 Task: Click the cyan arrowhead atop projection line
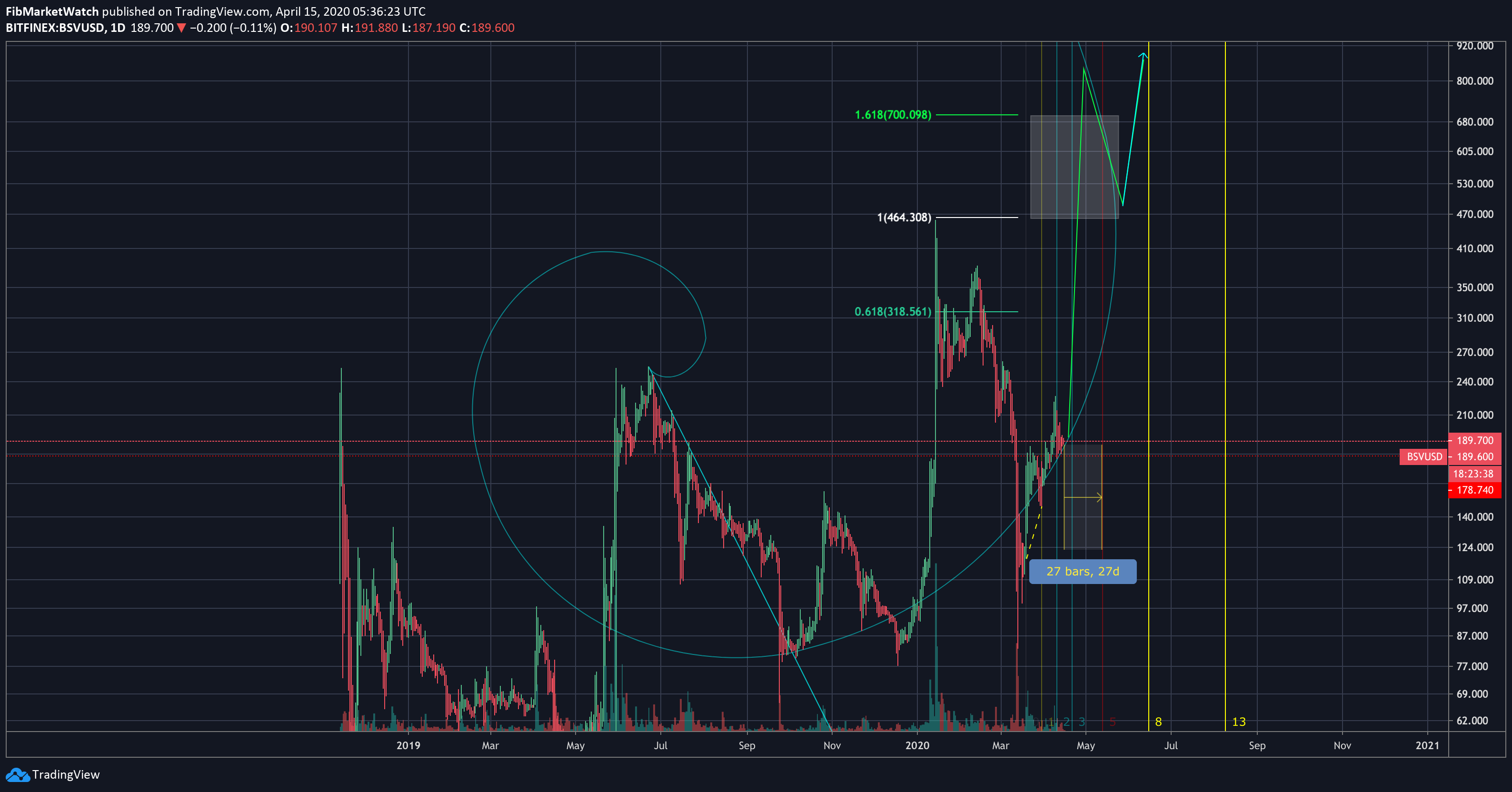pos(1143,56)
